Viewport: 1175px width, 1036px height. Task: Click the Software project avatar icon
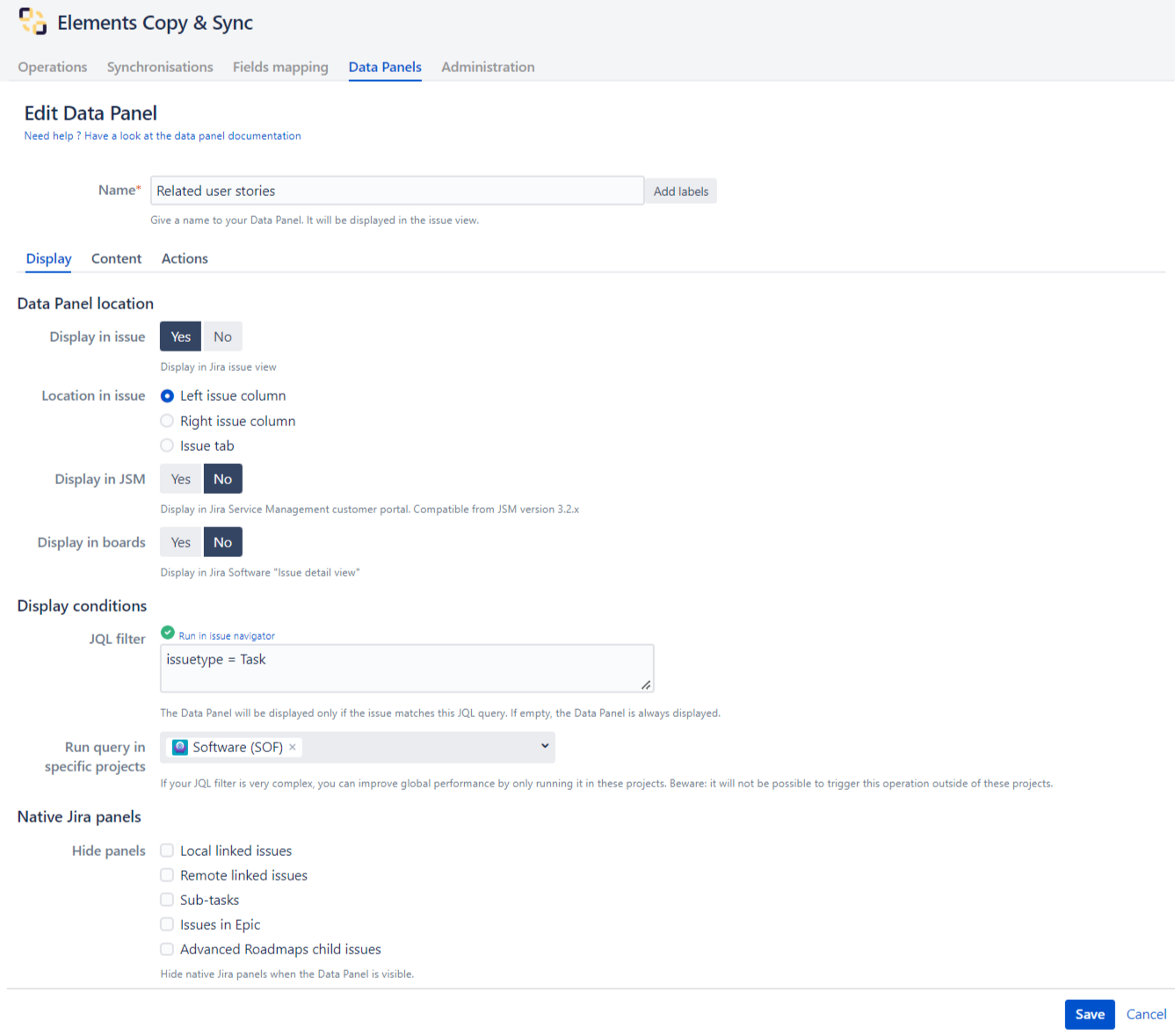point(180,748)
